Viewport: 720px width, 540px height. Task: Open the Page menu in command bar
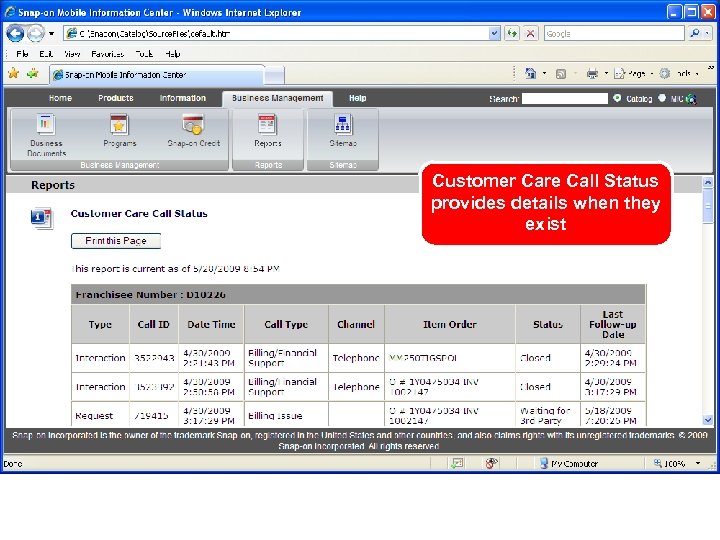click(633, 73)
